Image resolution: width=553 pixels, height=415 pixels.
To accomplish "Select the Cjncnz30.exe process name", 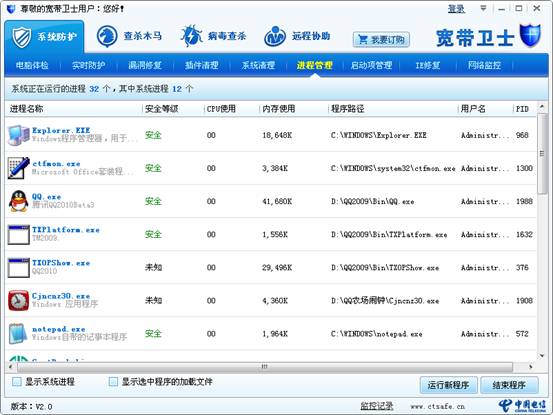I will [x=61, y=296].
